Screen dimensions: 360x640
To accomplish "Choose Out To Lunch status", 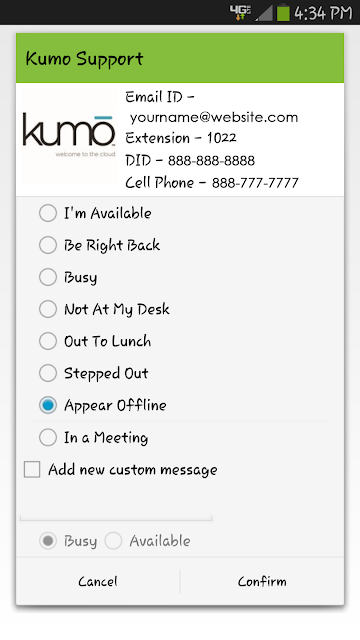I will 180,341.
